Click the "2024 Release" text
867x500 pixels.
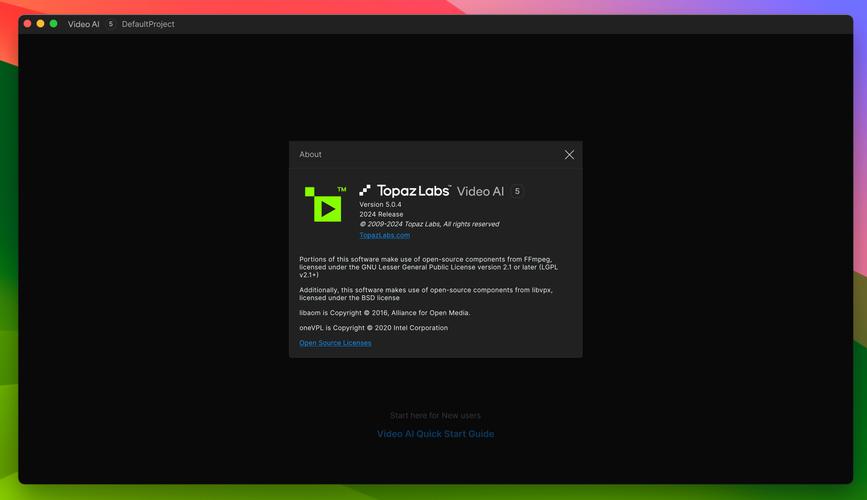pos(381,215)
